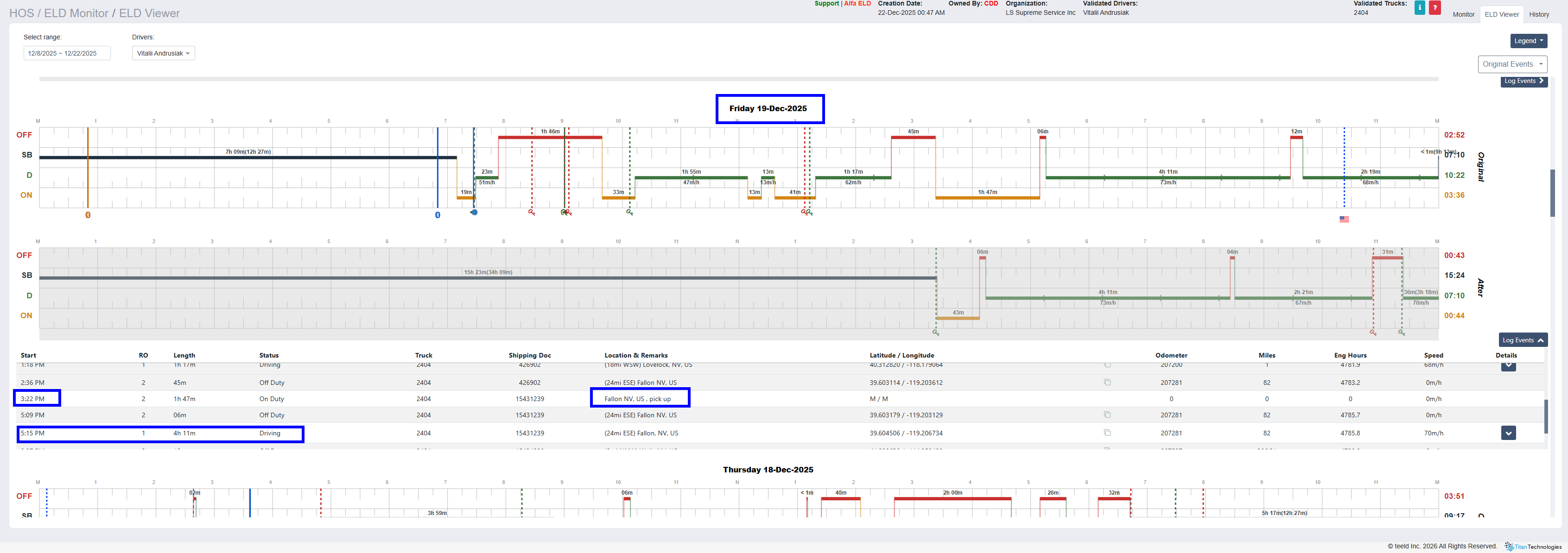Switch to the Monitor tab
Screen dimensions: 1568x553
point(1463,15)
